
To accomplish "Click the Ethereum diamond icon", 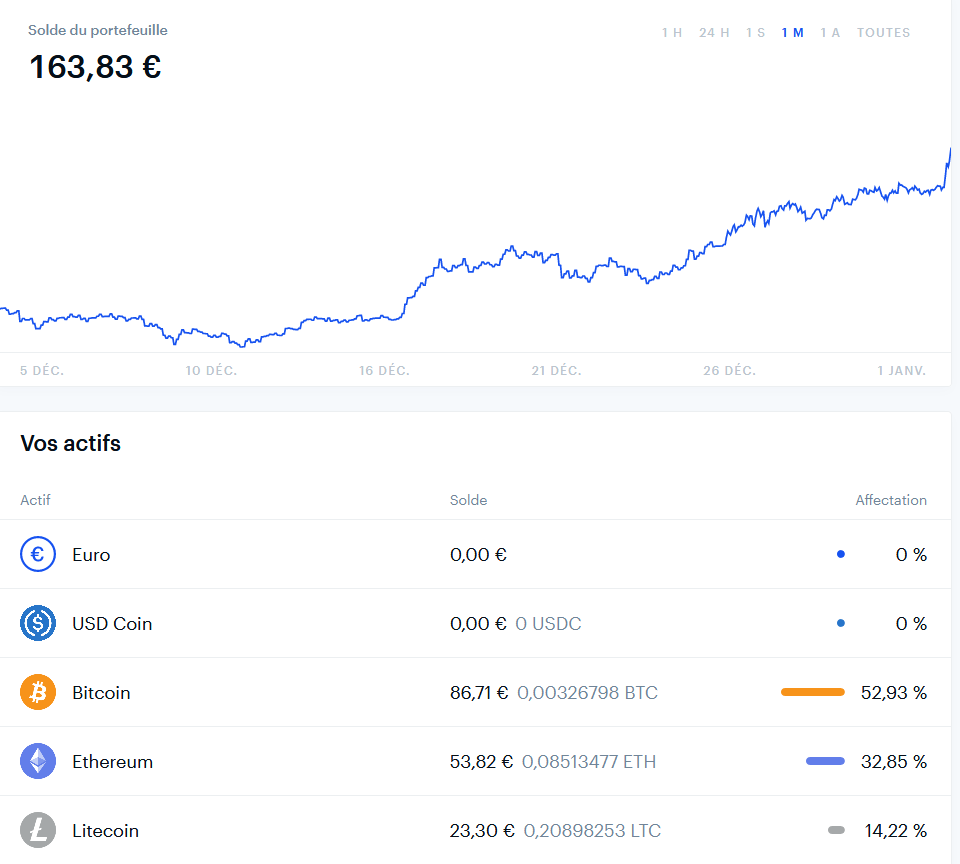I will pyautogui.click(x=38, y=761).
